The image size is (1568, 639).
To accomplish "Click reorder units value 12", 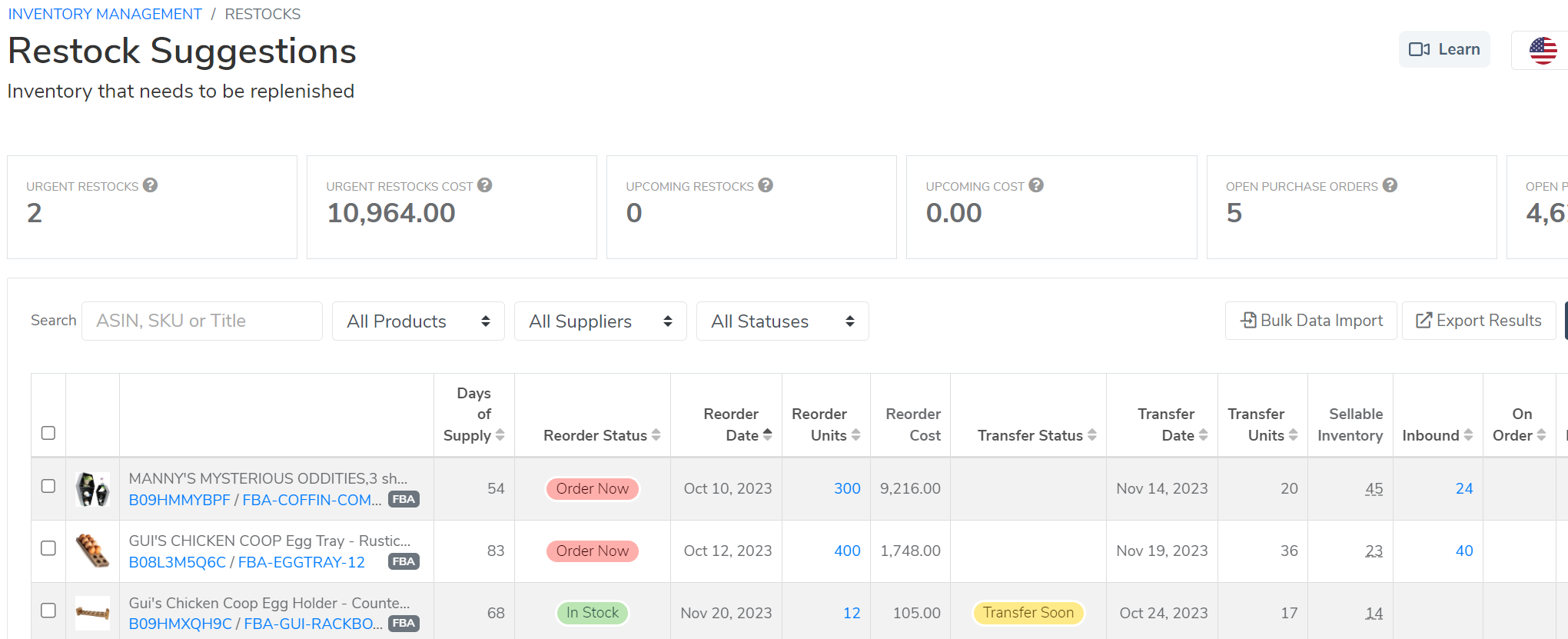I will 852,613.
